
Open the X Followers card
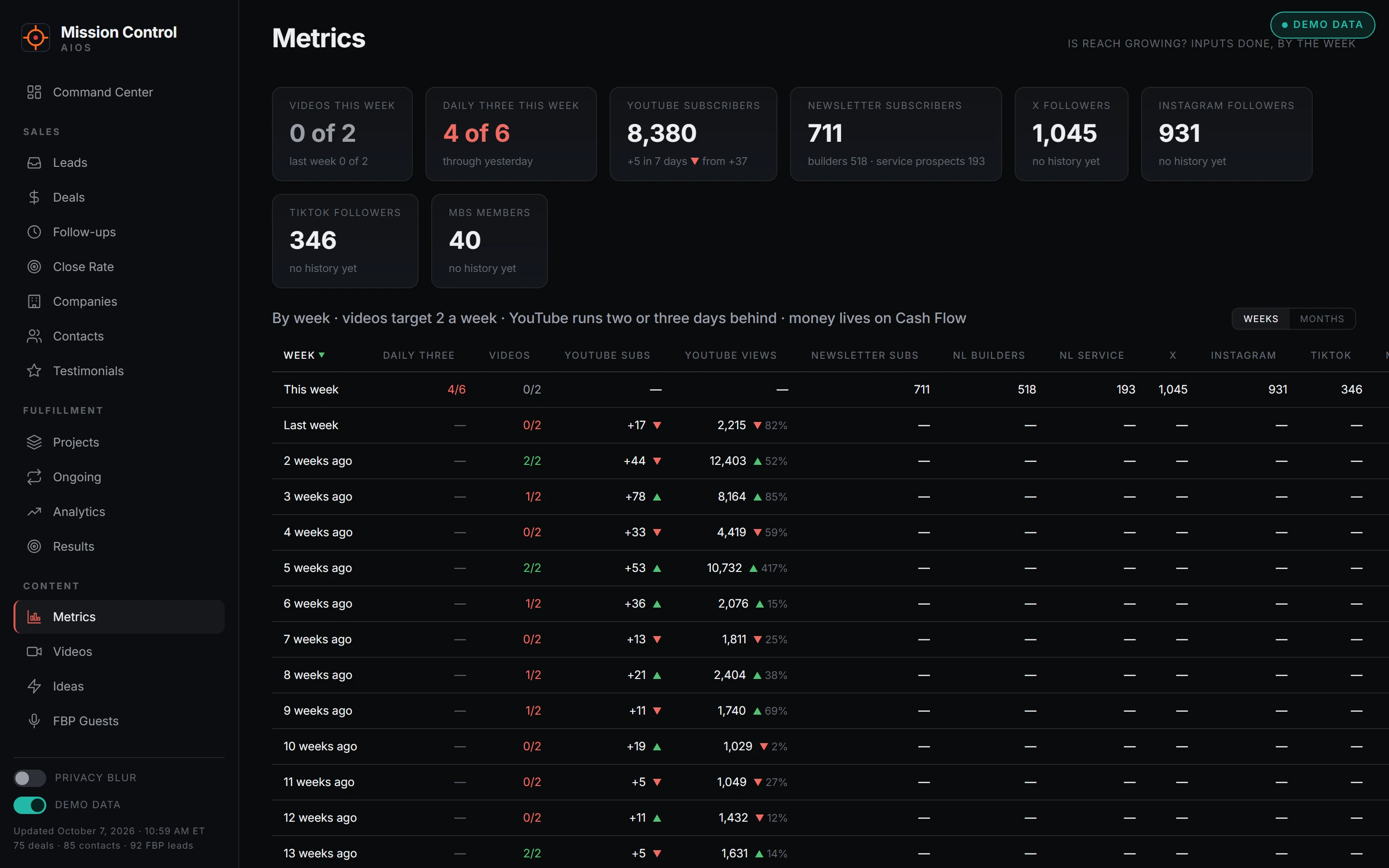1071,134
